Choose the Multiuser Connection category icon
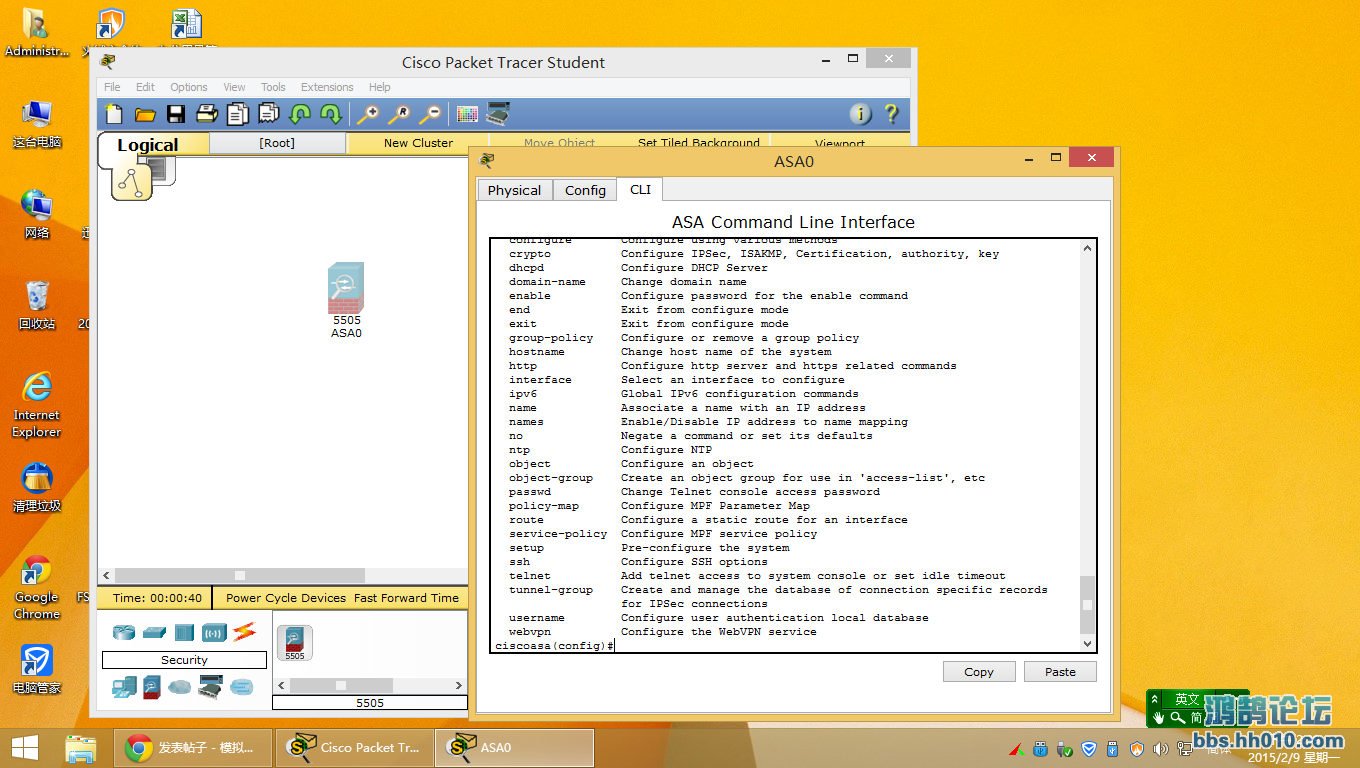 241,687
